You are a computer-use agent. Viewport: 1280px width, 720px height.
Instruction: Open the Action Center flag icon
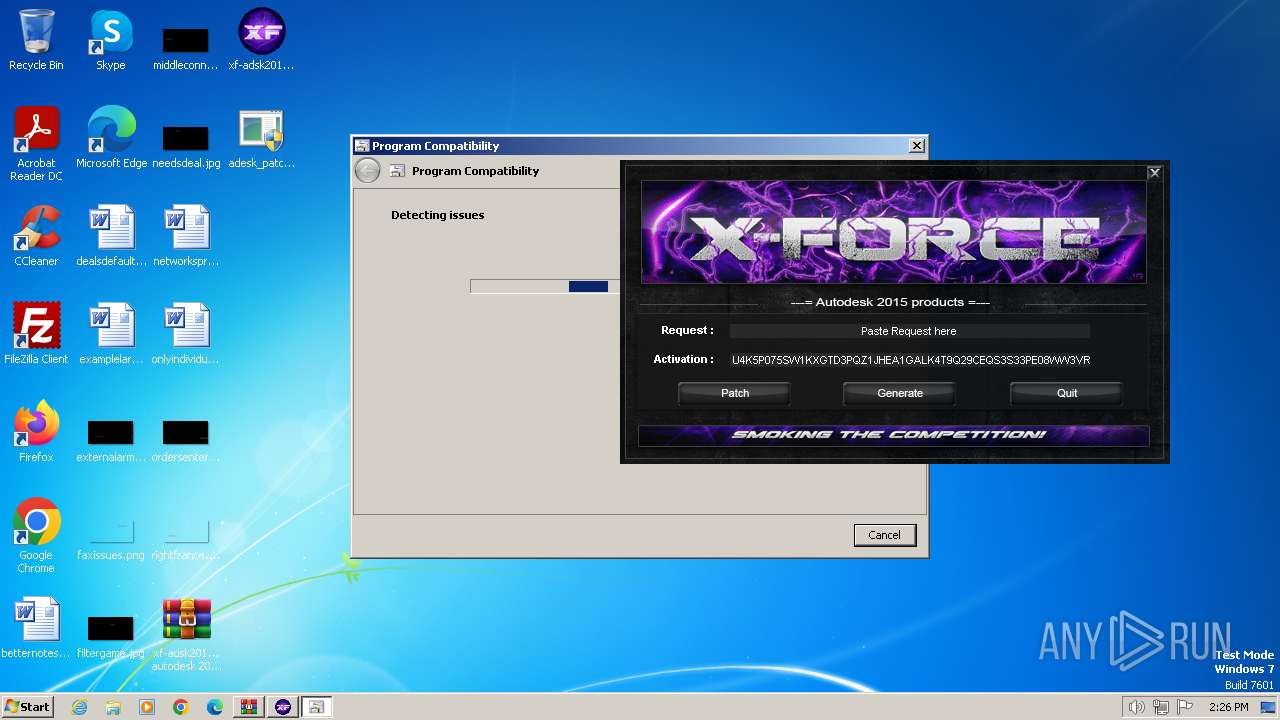[1185, 707]
